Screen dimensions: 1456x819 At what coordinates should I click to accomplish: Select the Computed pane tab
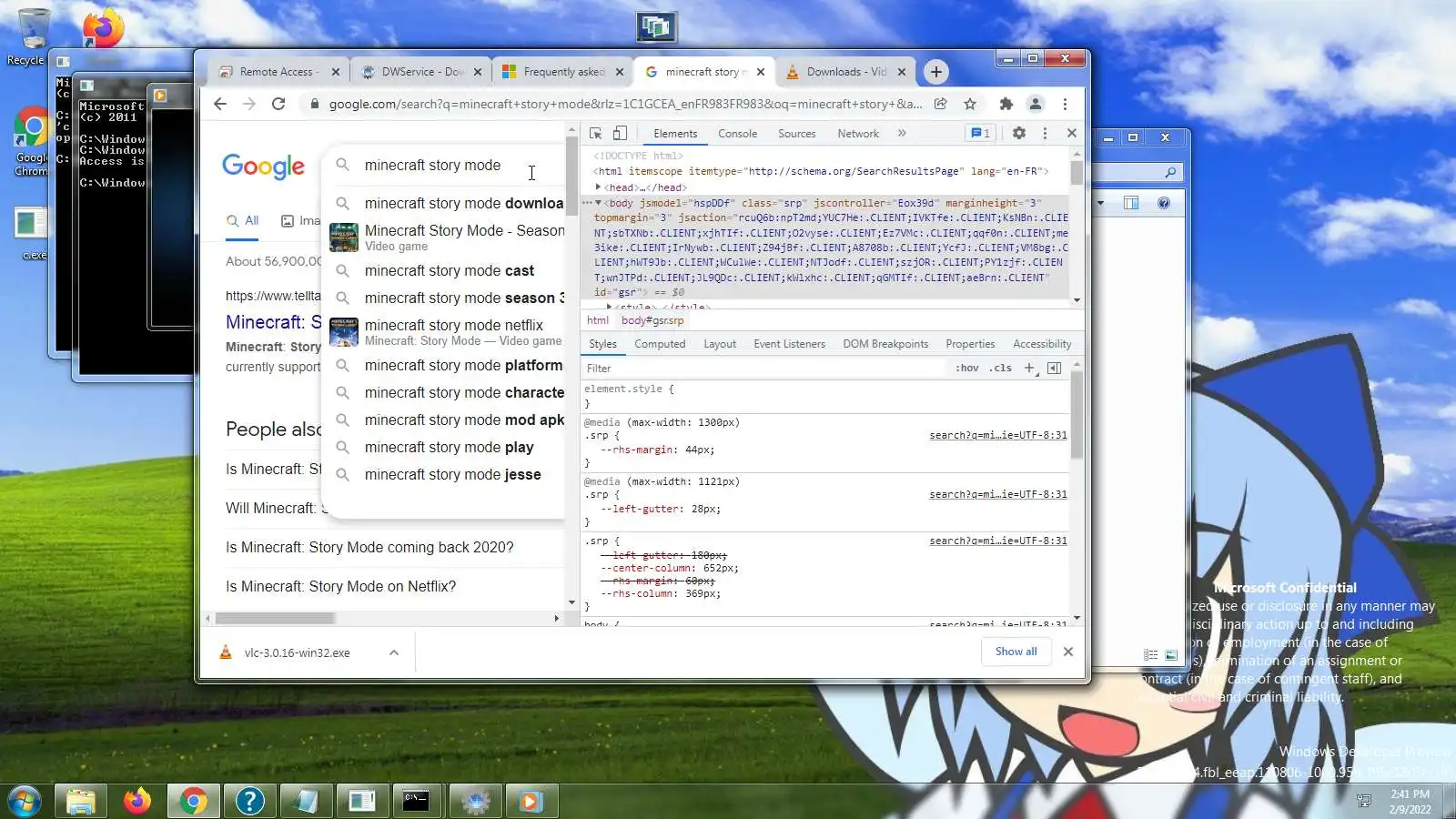click(660, 344)
